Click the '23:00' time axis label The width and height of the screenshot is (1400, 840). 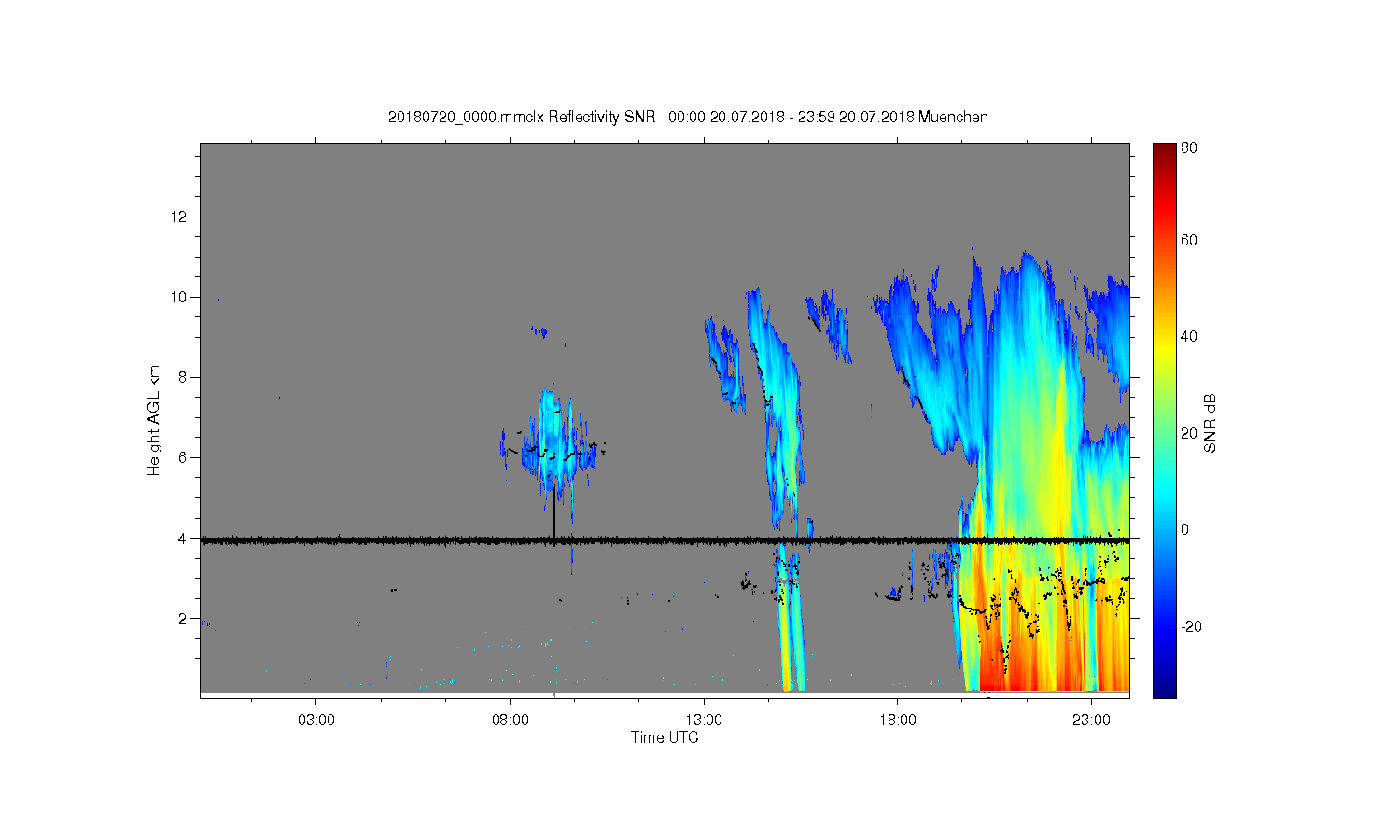coord(1091,721)
